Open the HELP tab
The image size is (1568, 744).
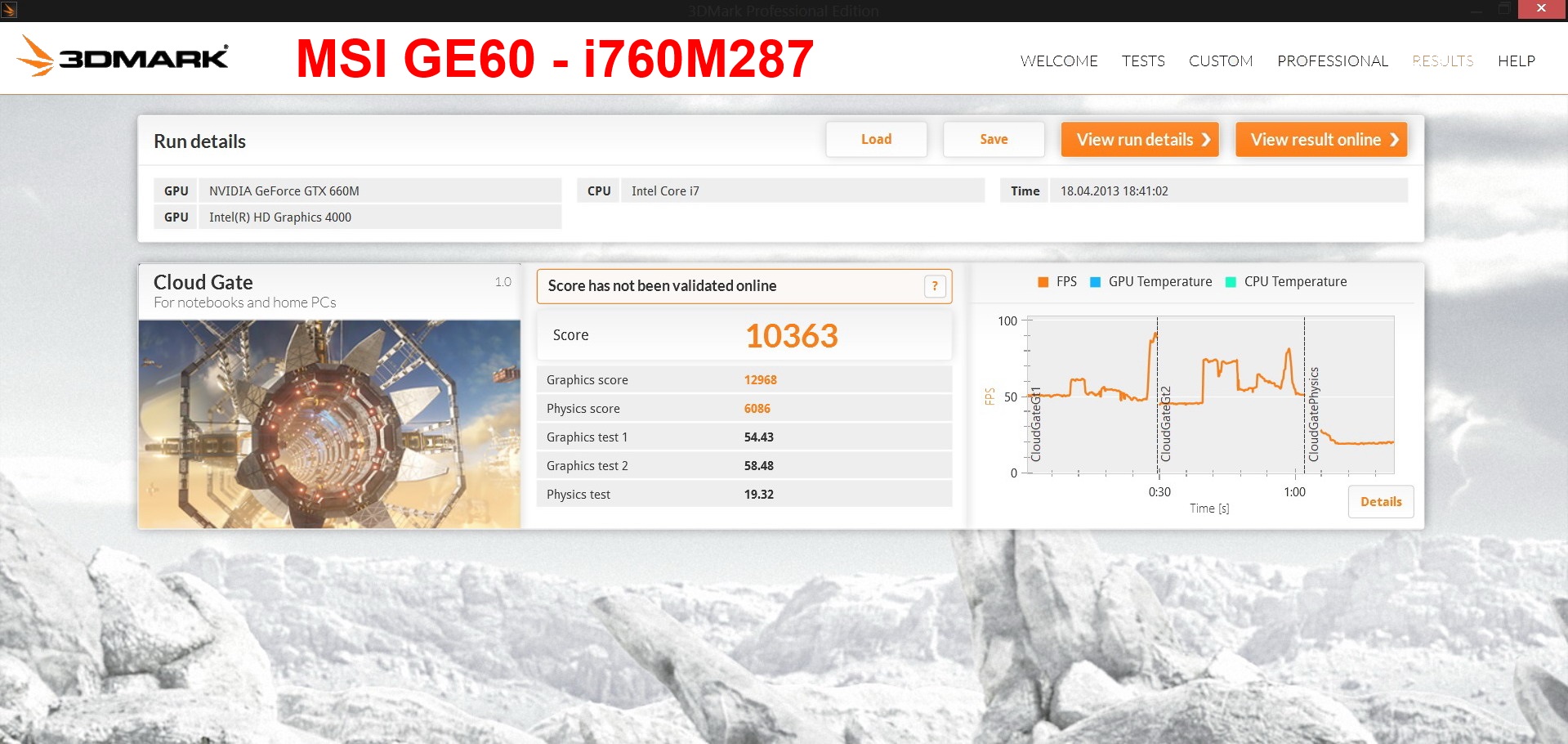(1517, 61)
